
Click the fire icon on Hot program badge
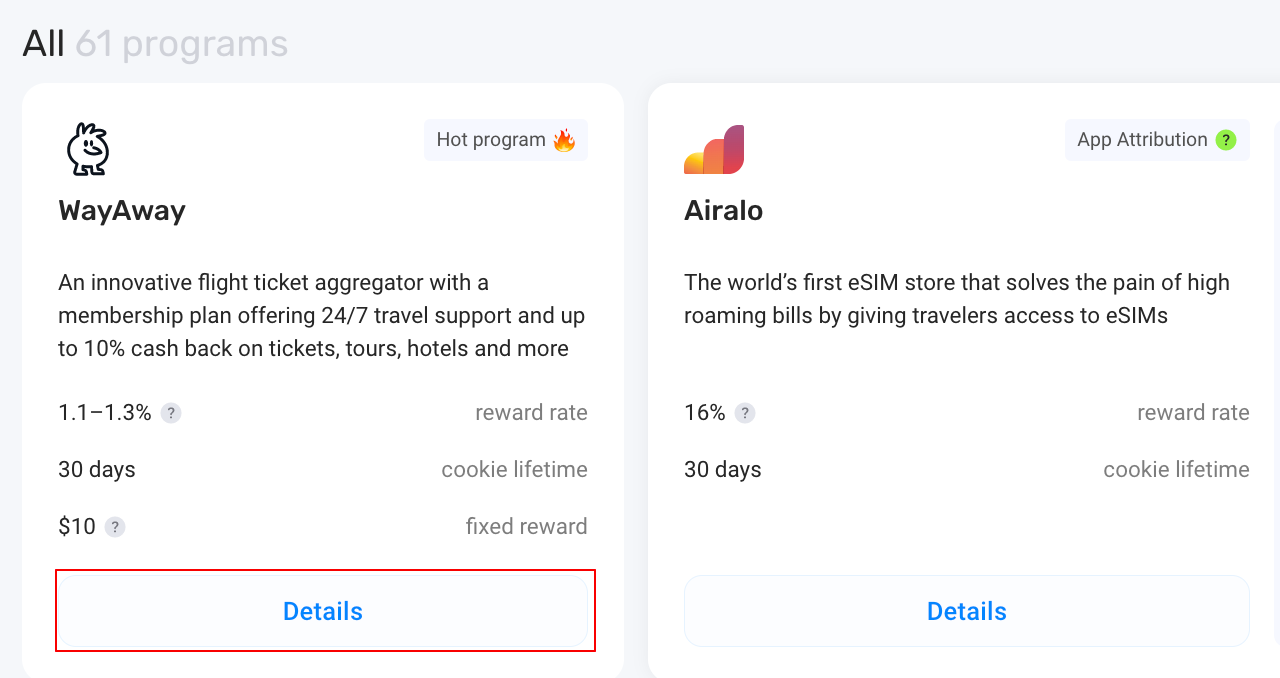564,140
